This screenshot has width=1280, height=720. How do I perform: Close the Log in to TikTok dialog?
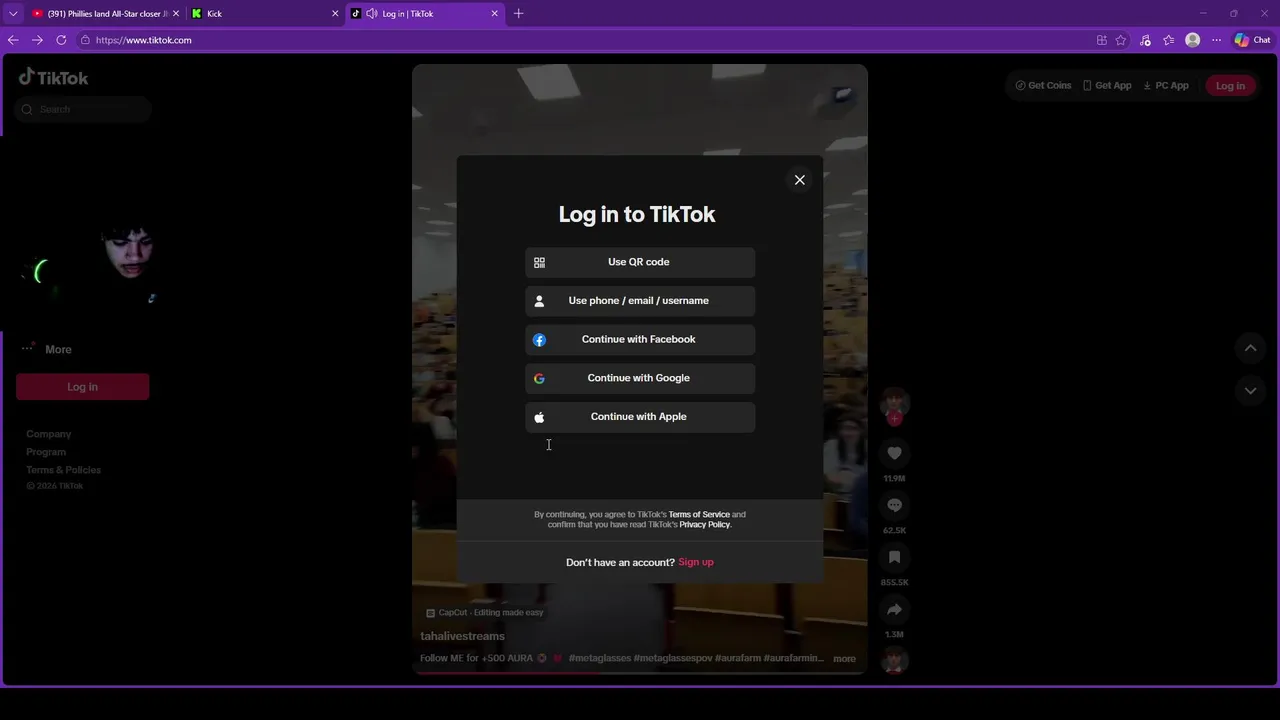(799, 180)
